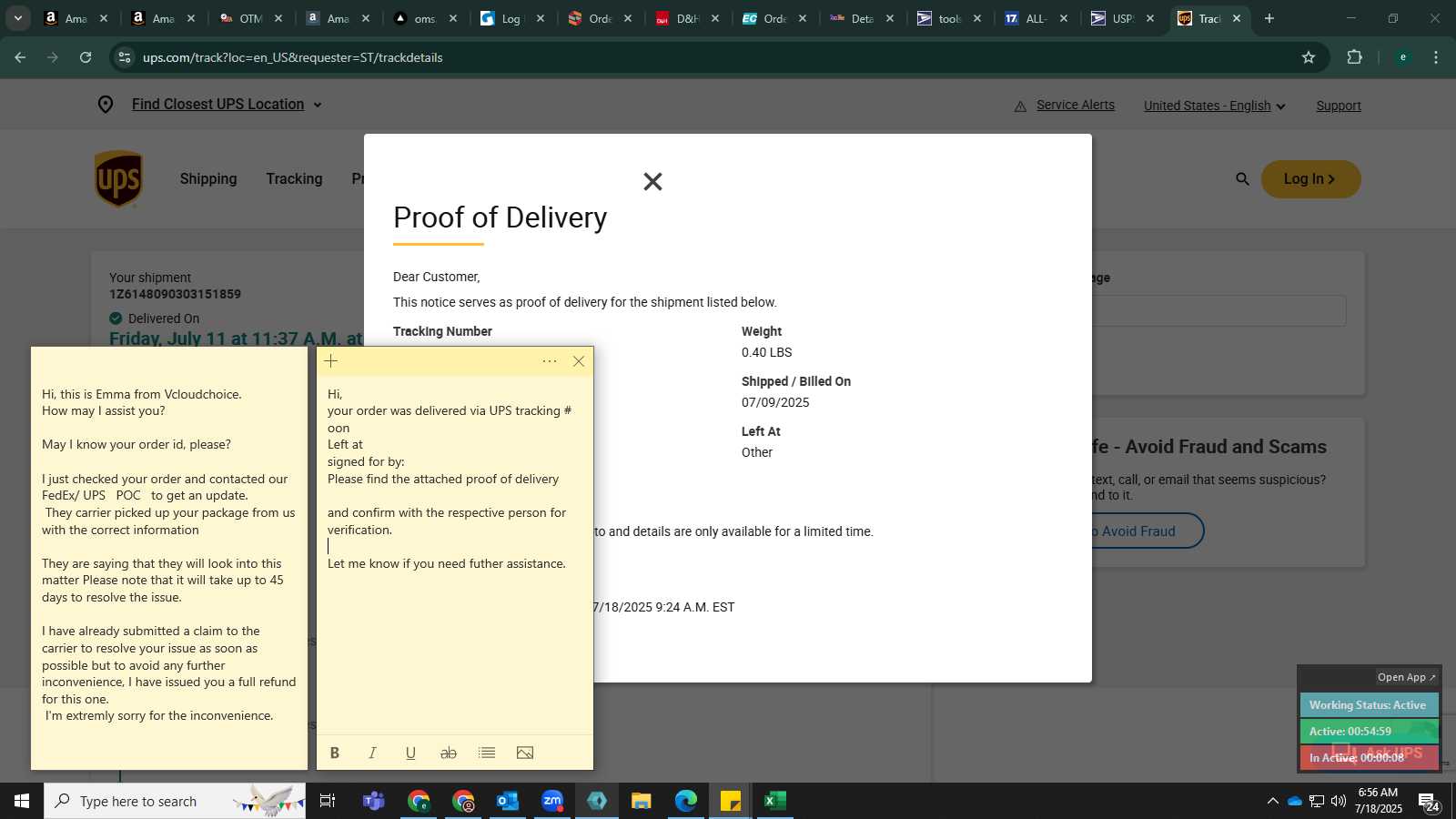
Task: View site information icon in address bar
Action: pyautogui.click(x=125, y=57)
